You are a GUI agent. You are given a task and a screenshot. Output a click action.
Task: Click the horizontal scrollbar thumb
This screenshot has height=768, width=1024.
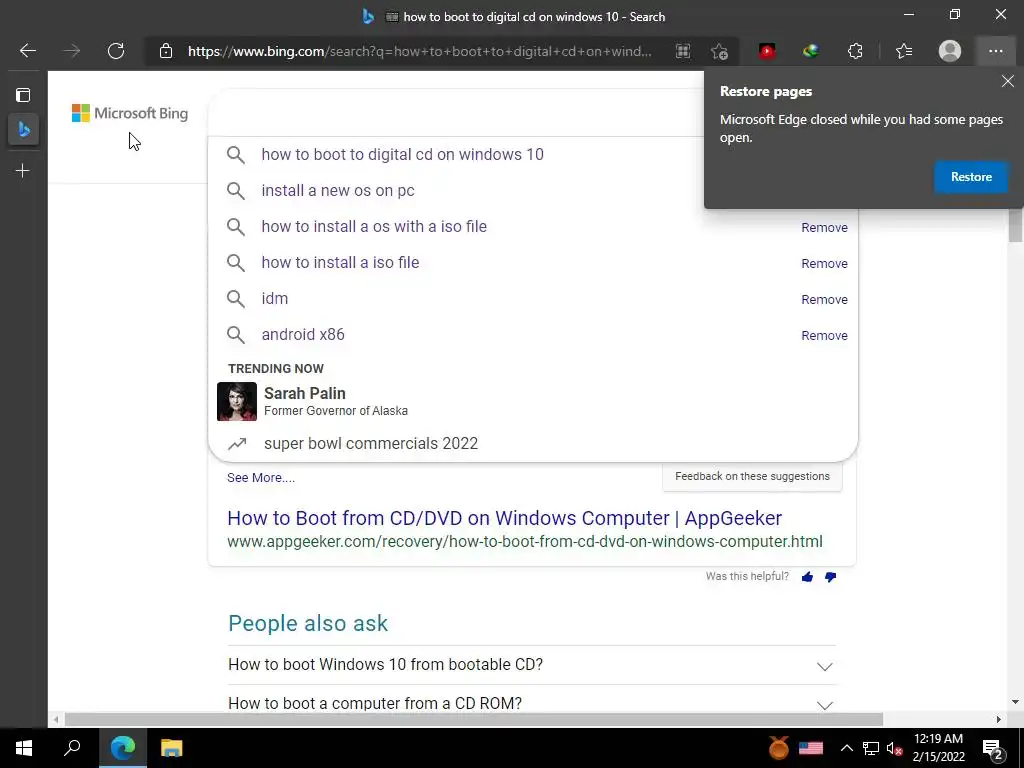pos(473,719)
